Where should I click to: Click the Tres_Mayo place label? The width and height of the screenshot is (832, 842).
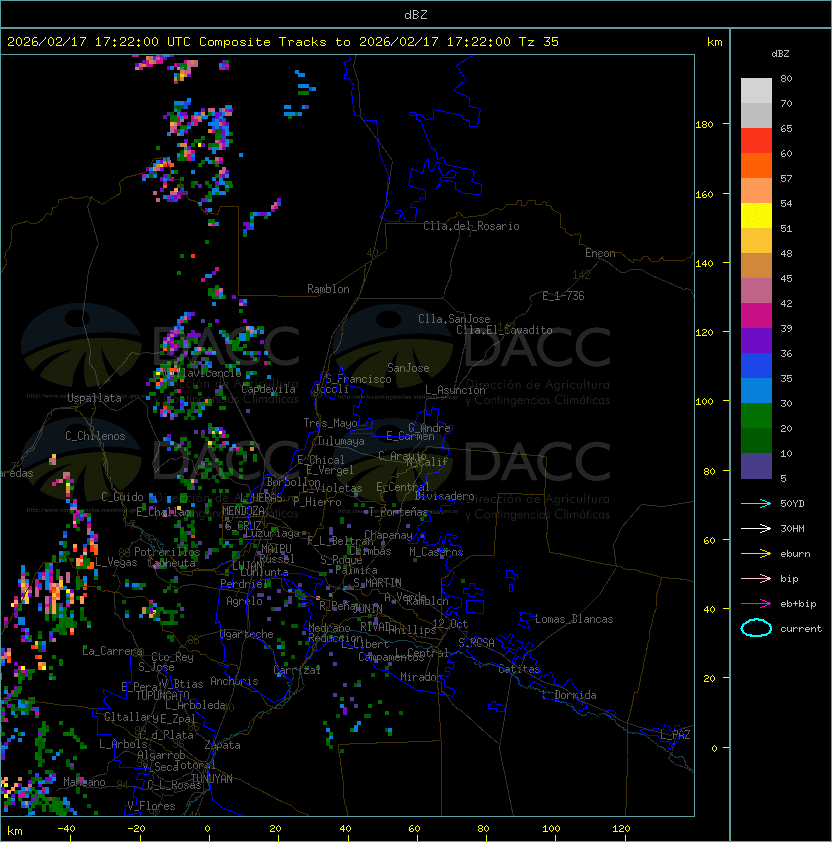click(x=330, y=423)
